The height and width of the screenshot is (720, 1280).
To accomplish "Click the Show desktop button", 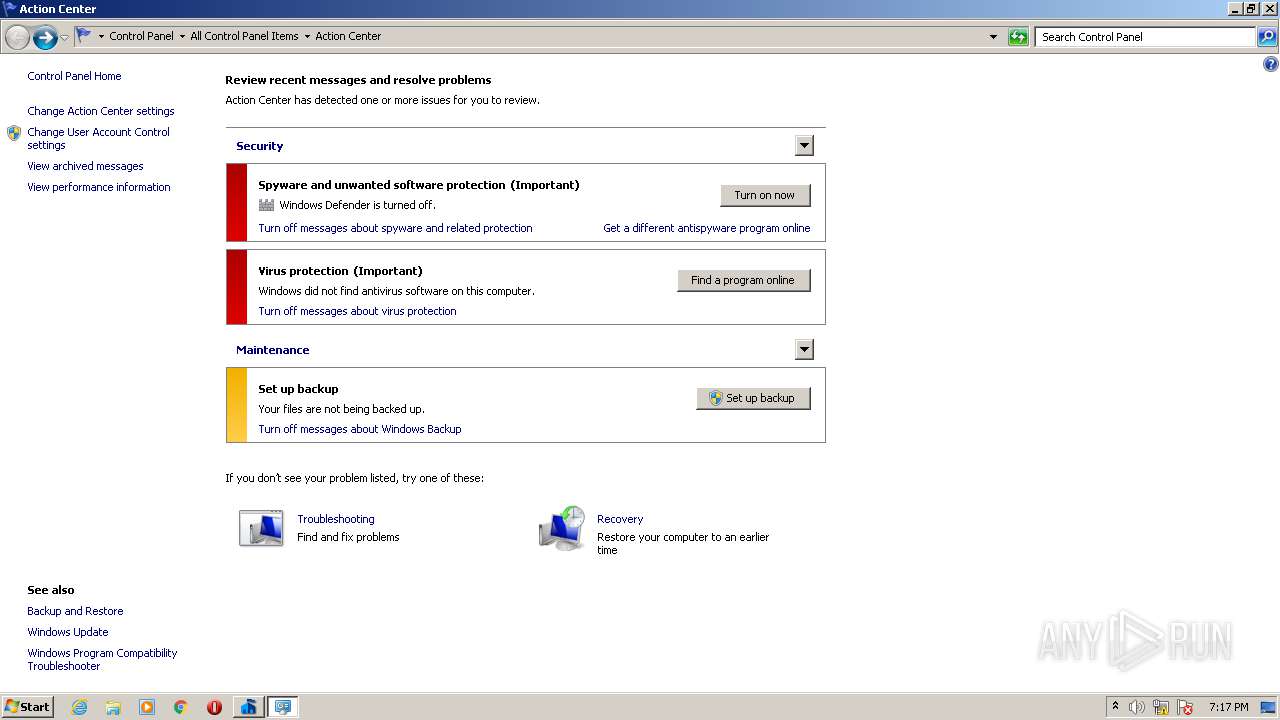I will [1270, 707].
